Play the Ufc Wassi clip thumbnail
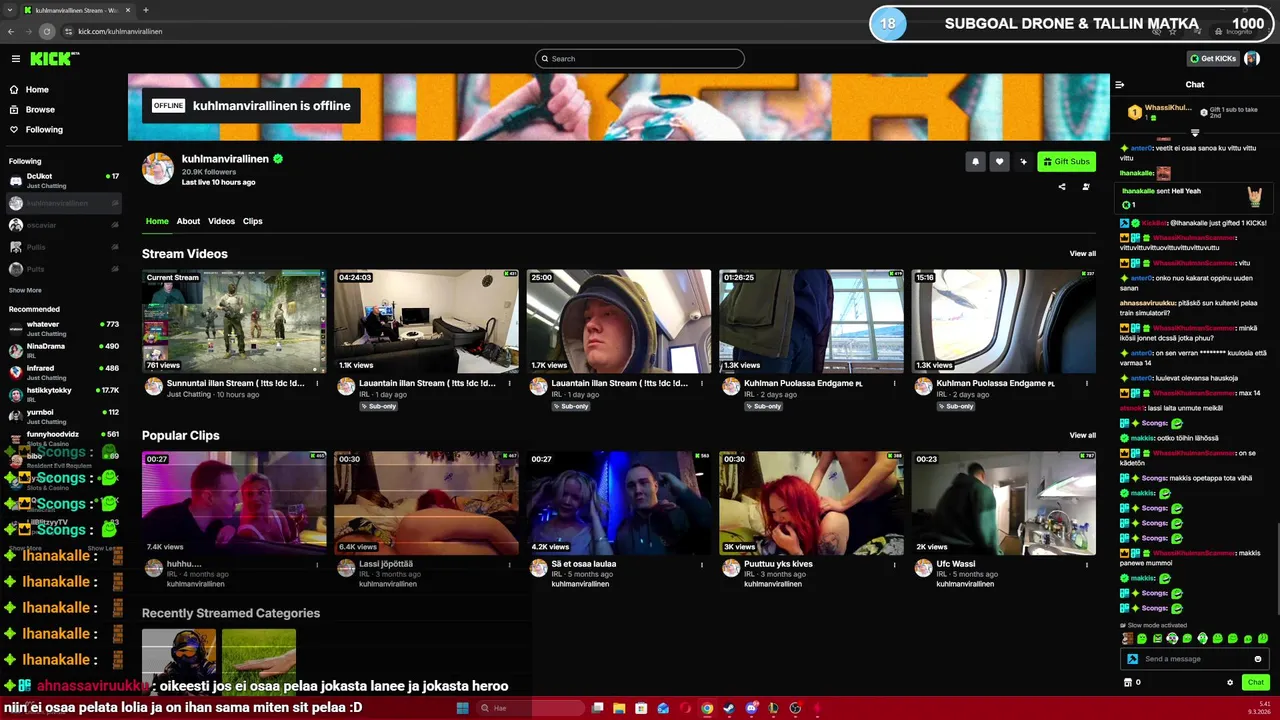 pyautogui.click(x=1003, y=503)
